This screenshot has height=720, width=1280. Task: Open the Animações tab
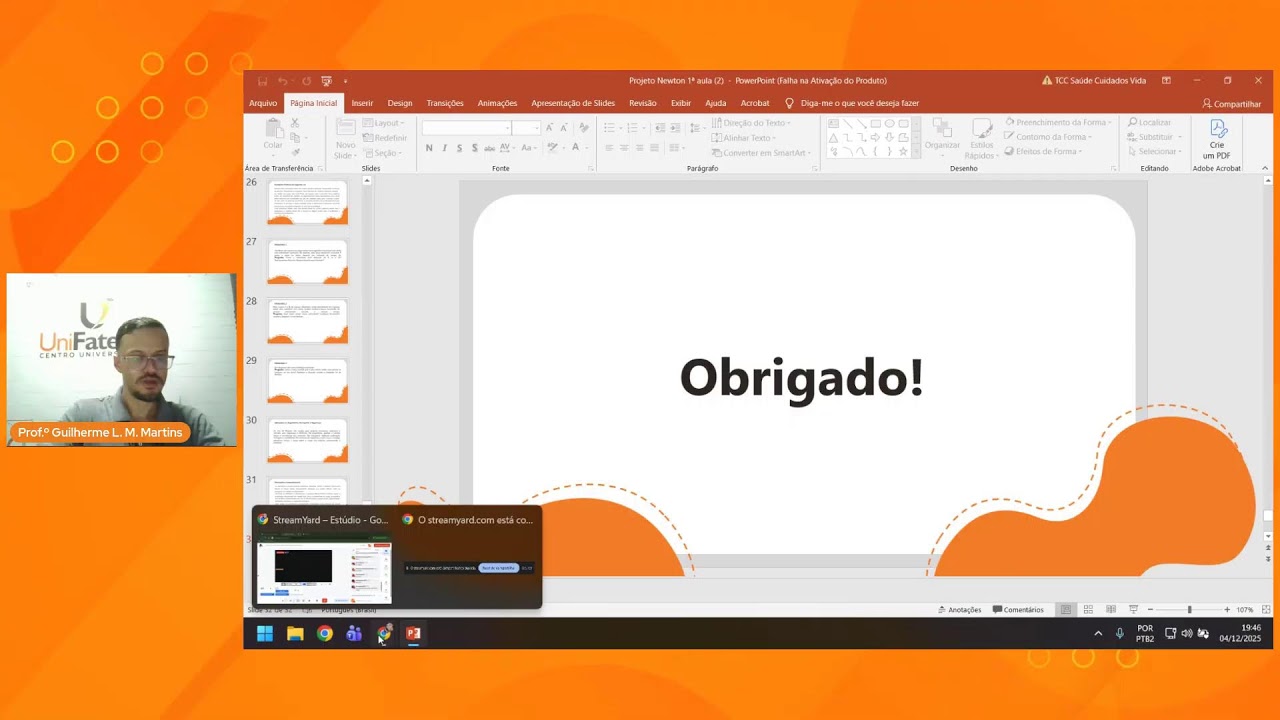tap(497, 103)
